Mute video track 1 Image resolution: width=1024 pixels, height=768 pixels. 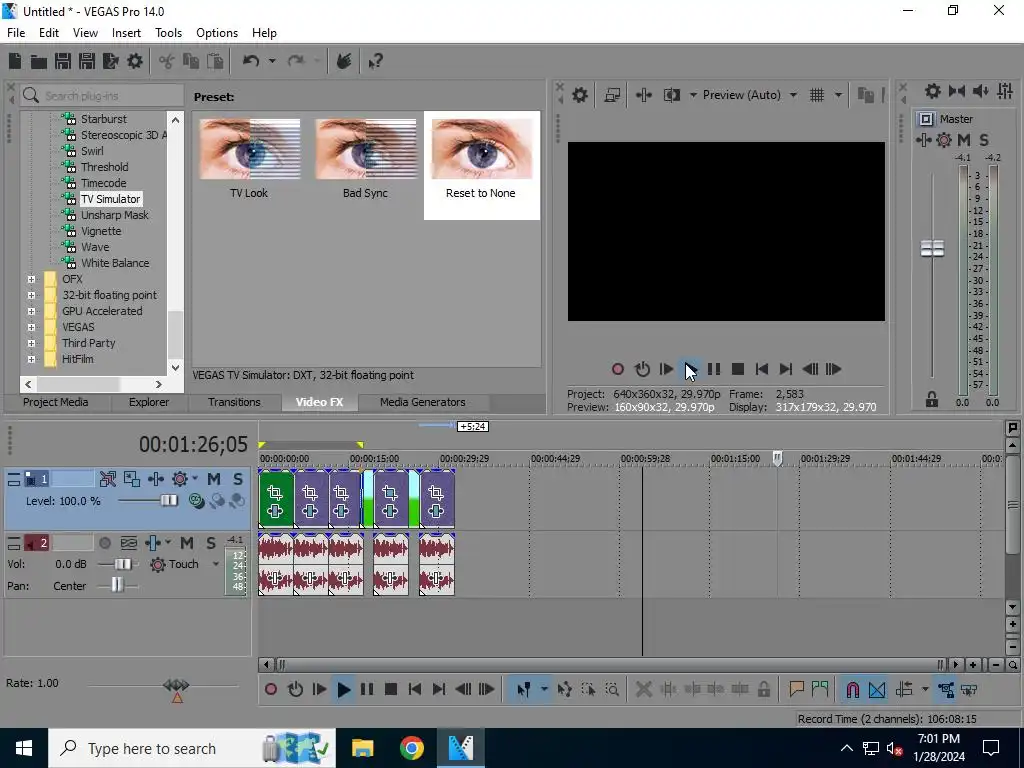click(x=214, y=479)
